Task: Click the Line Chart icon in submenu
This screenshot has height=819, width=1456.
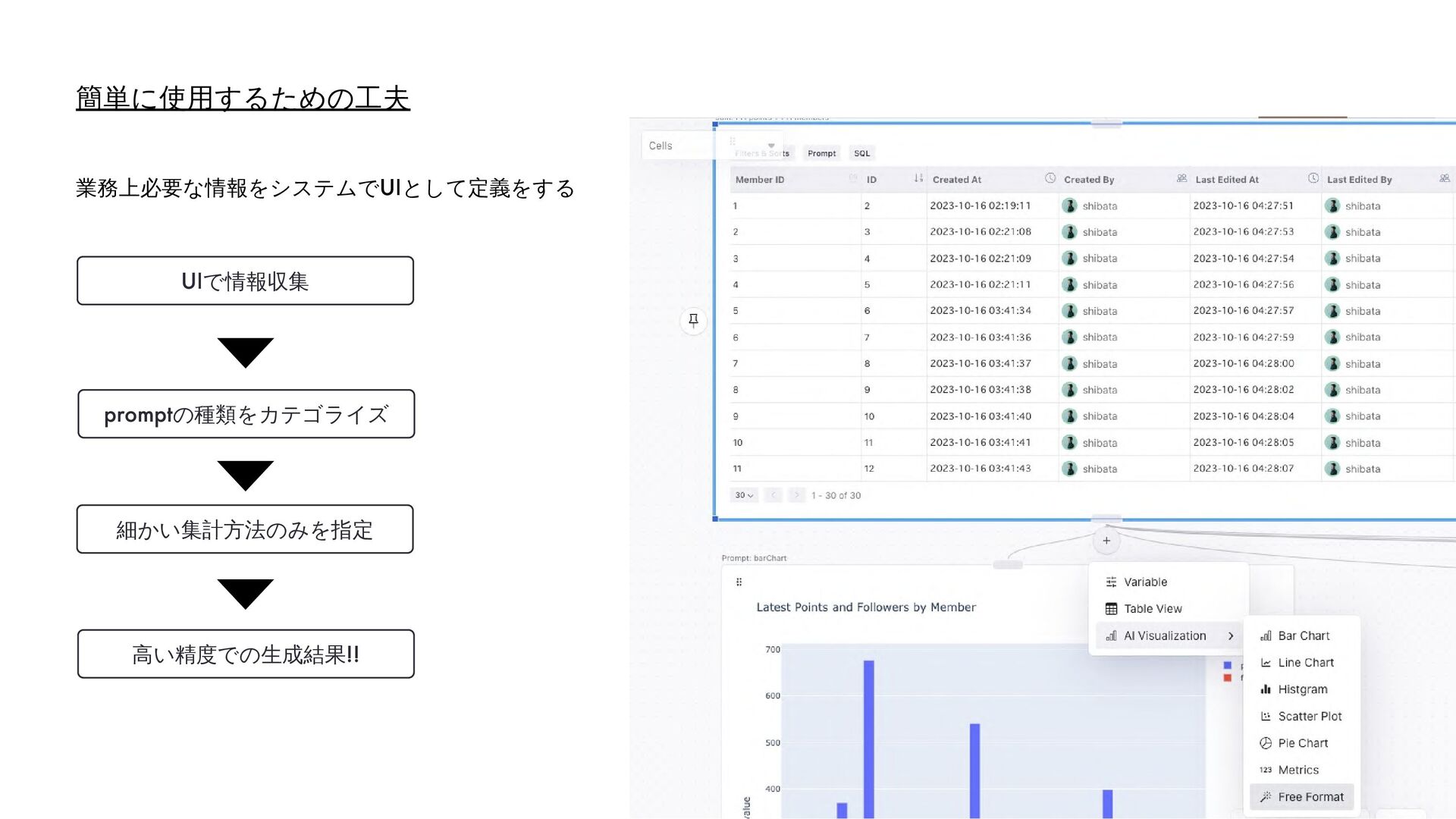Action: [x=1266, y=663]
